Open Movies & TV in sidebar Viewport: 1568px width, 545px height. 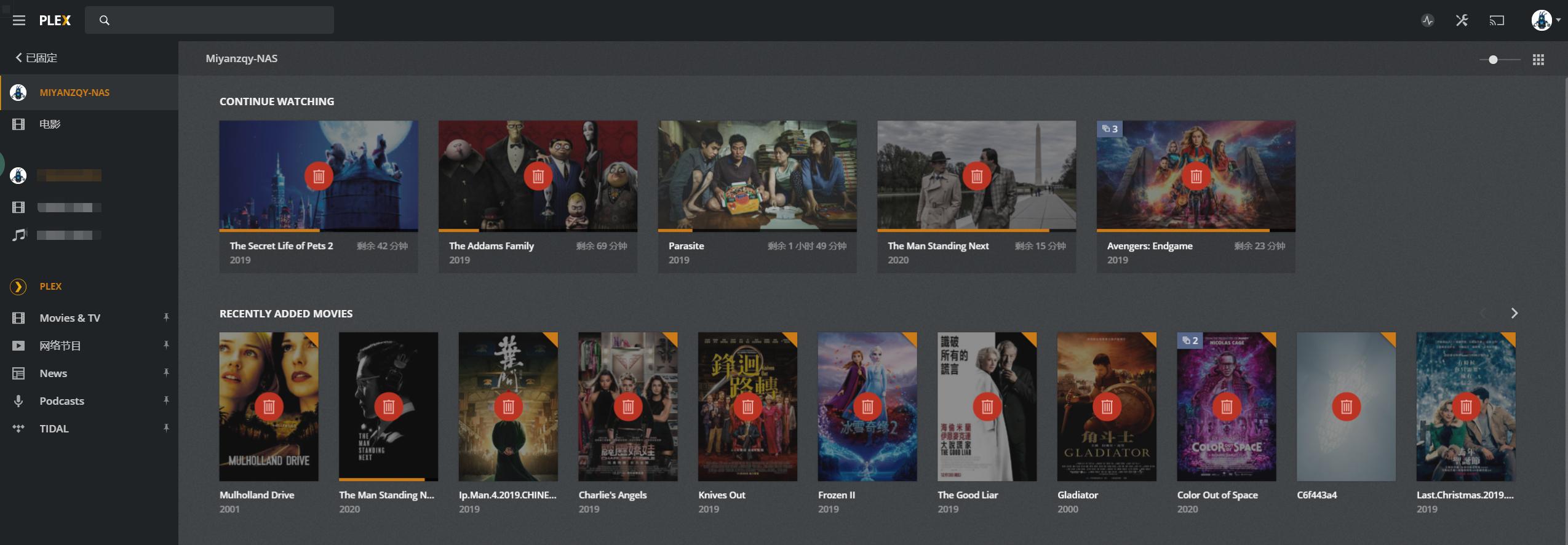click(x=70, y=318)
